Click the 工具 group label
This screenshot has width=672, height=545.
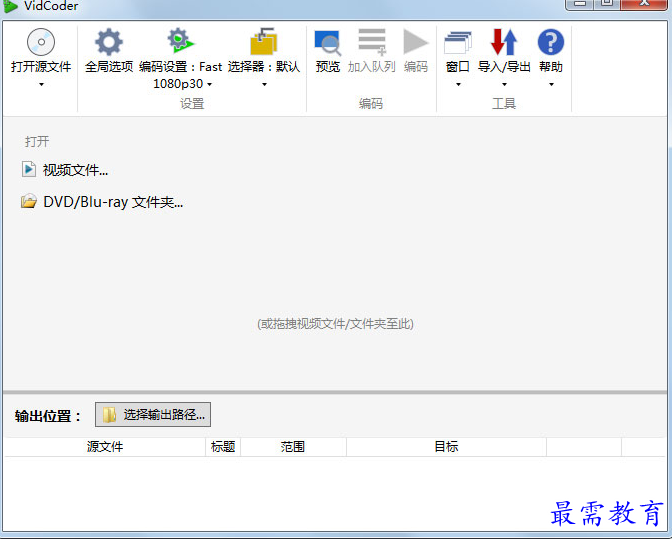[x=504, y=104]
